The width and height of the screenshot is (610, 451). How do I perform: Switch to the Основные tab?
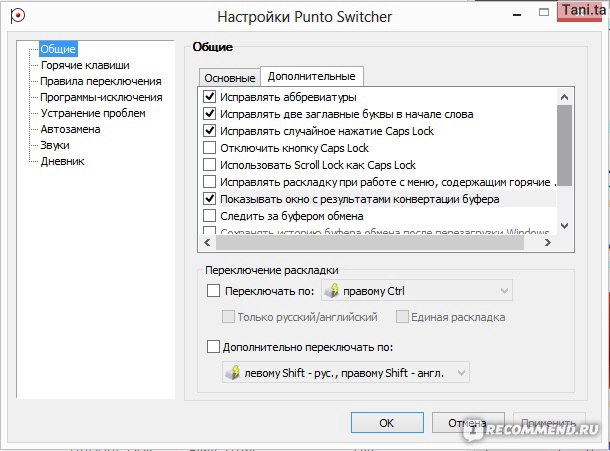[x=230, y=78]
